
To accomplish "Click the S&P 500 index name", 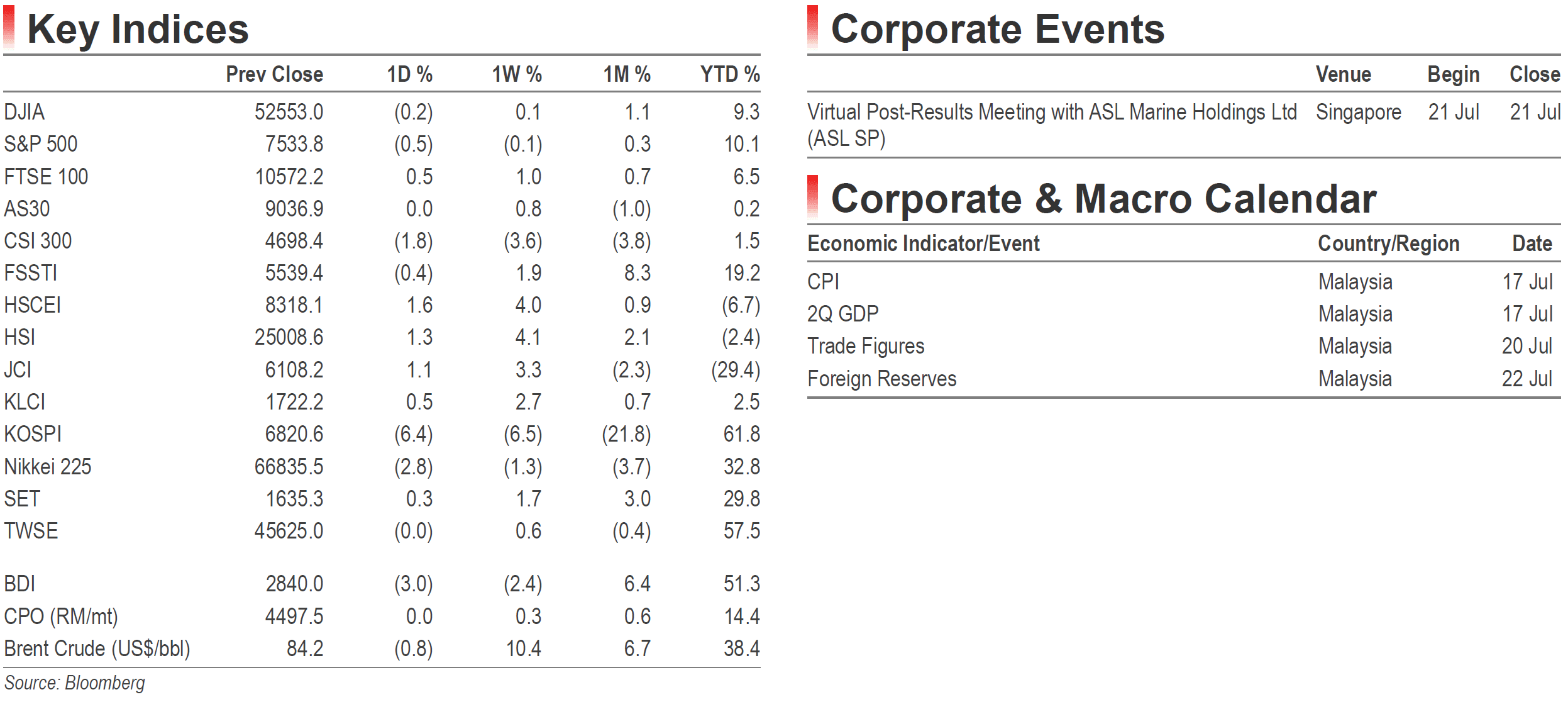I will (41, 144).
